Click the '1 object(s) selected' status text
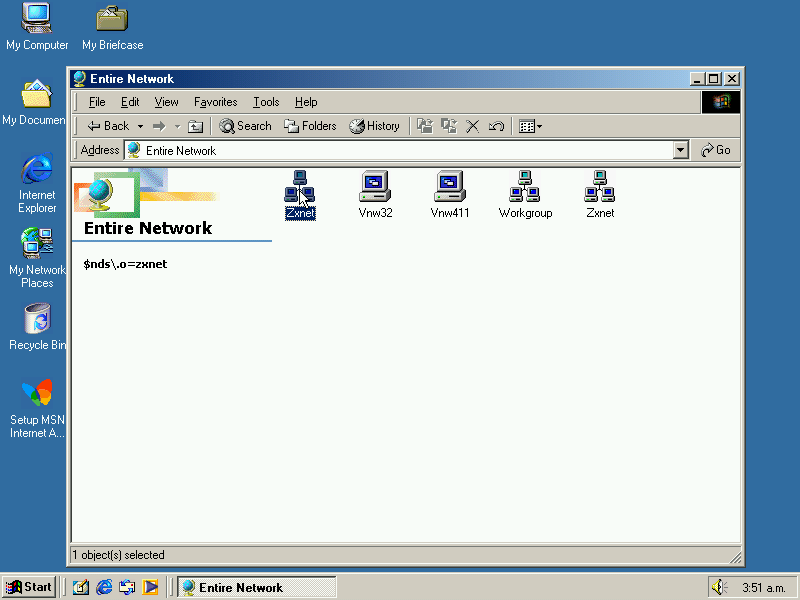This screenshot has width=800, height=600. 118,555
